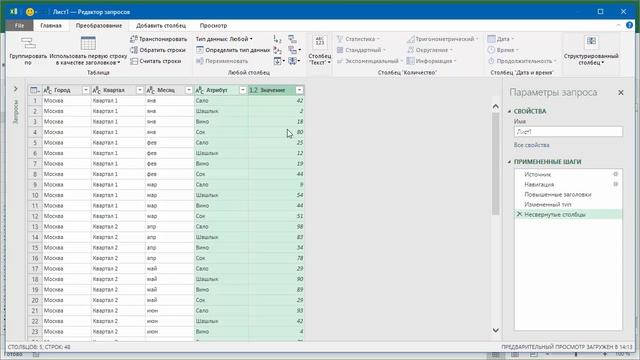Viewport: 640px width, 360px height.
Task: Close the Параметры запроса panel
Action: coord(621,93)
